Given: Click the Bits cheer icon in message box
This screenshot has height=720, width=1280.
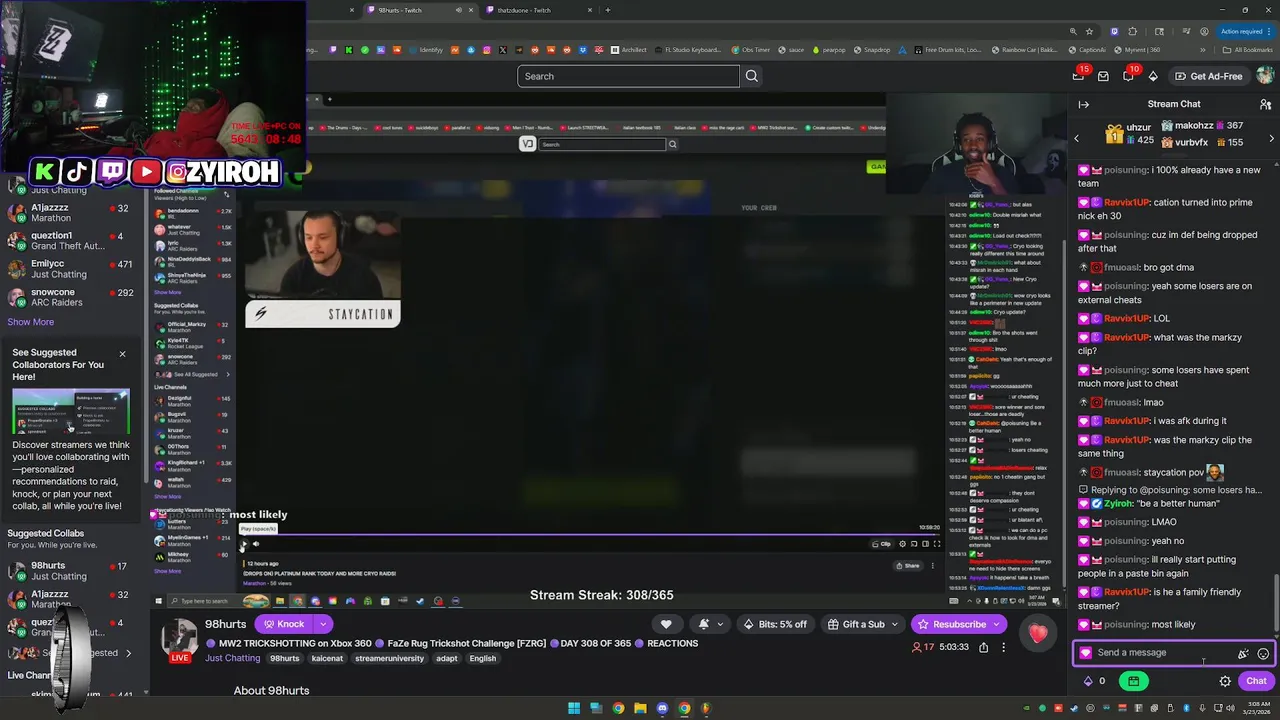Looking at the screenshot, I should click(1243, 653).
